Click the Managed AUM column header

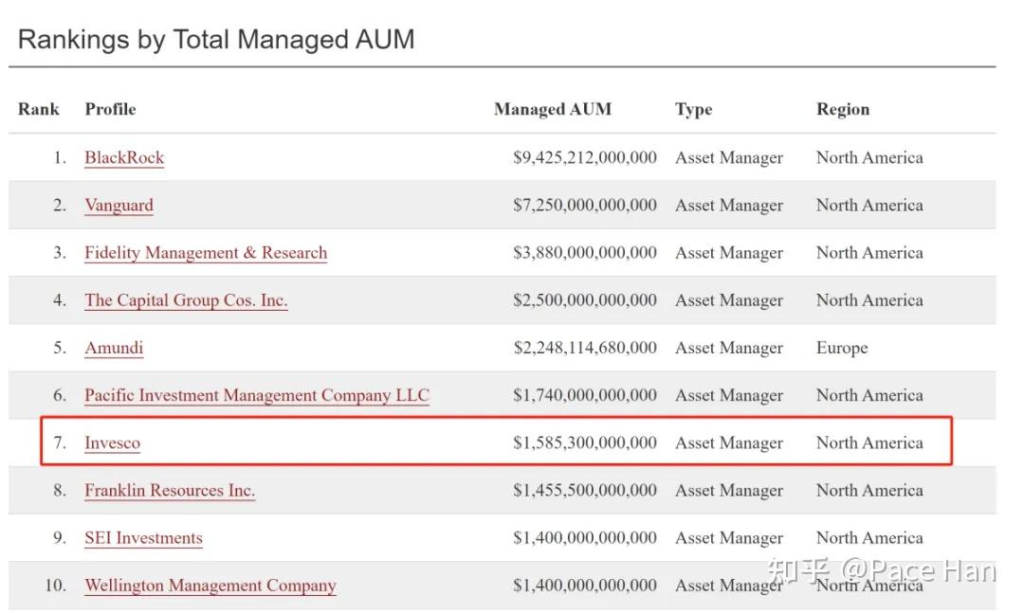pos(552,109)
